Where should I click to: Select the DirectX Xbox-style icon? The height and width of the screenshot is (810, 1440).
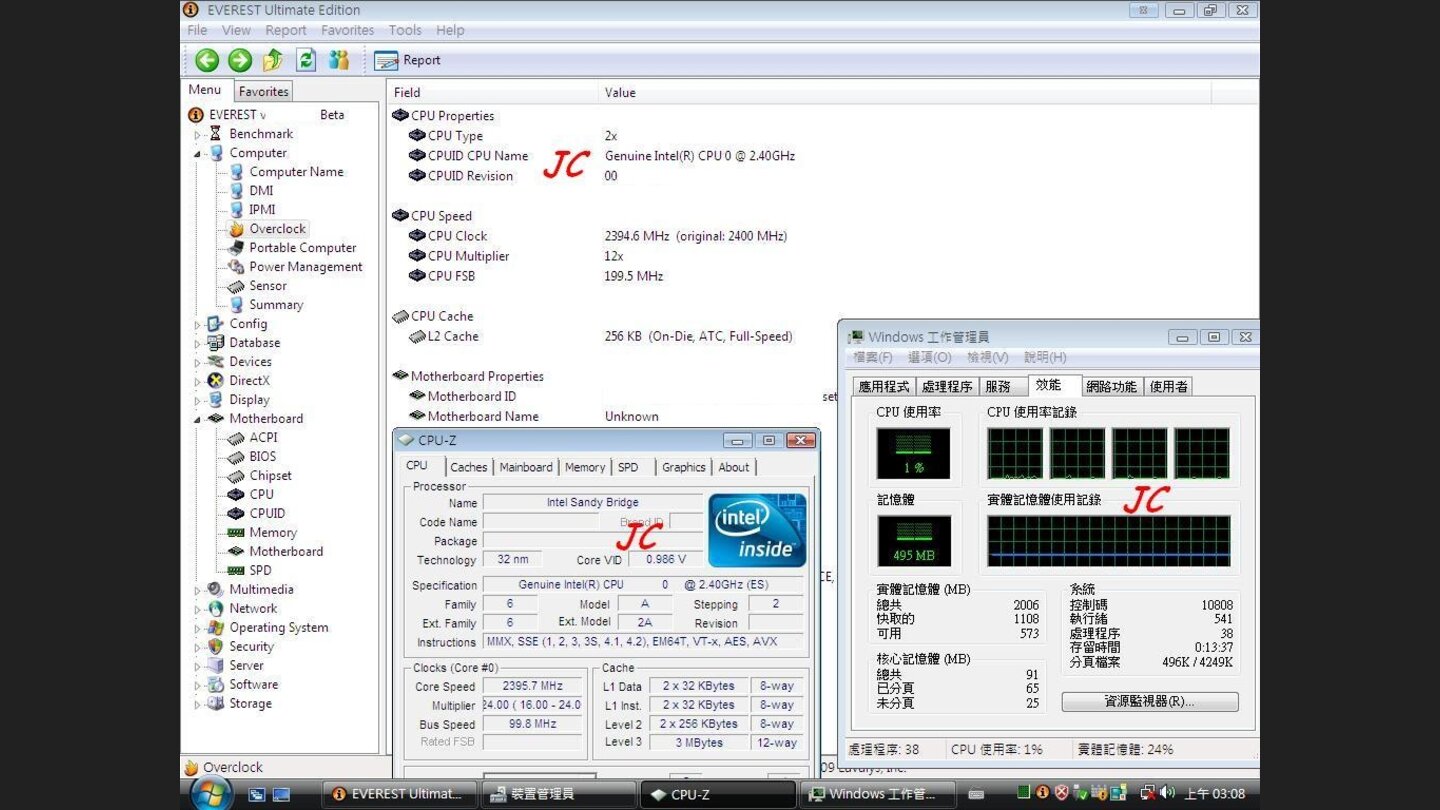coord(215,381)
